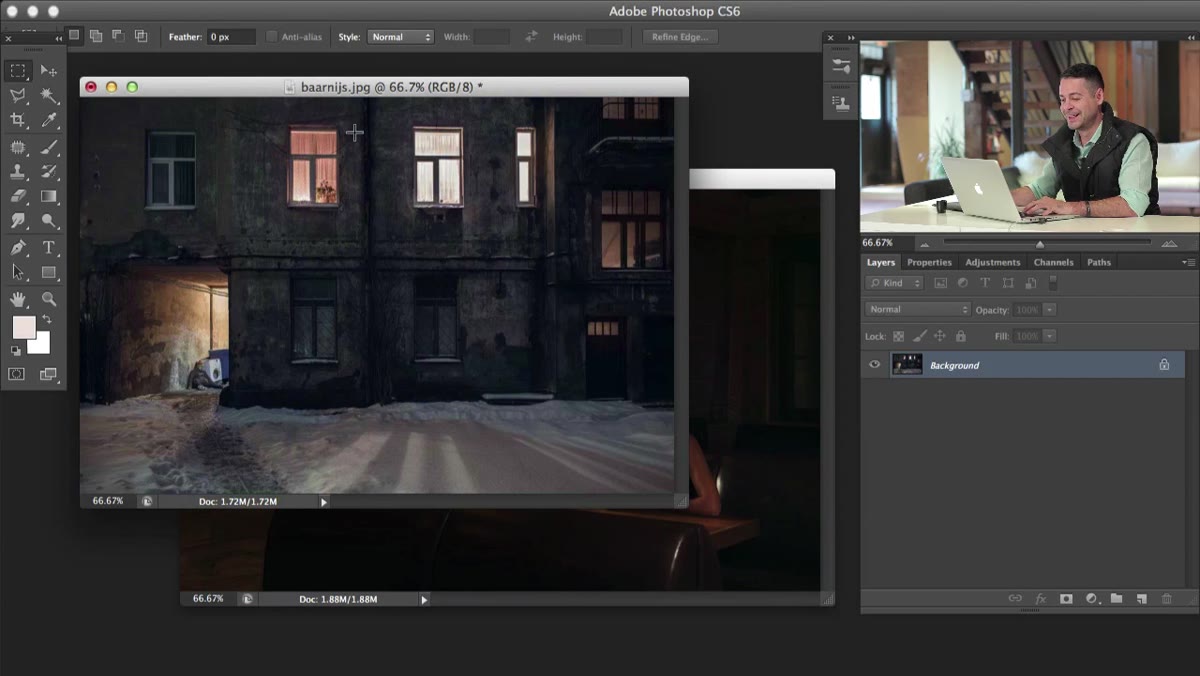Select the Move tool
1200x676 pixels.
coord(48,70)
